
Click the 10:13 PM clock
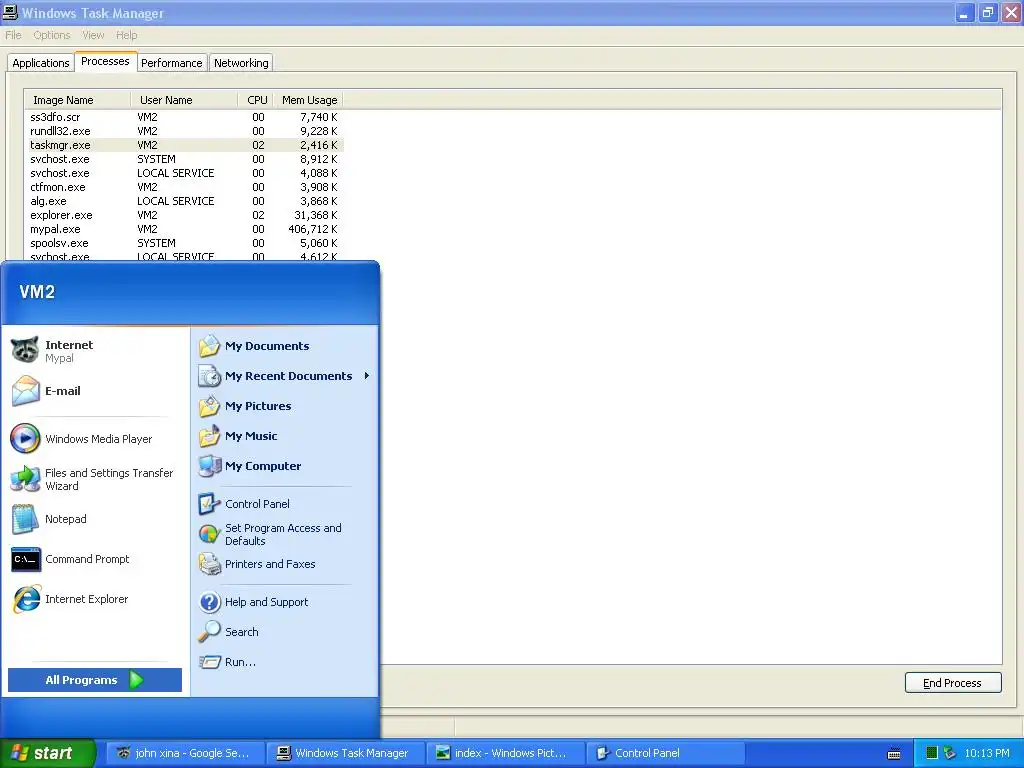987,753
